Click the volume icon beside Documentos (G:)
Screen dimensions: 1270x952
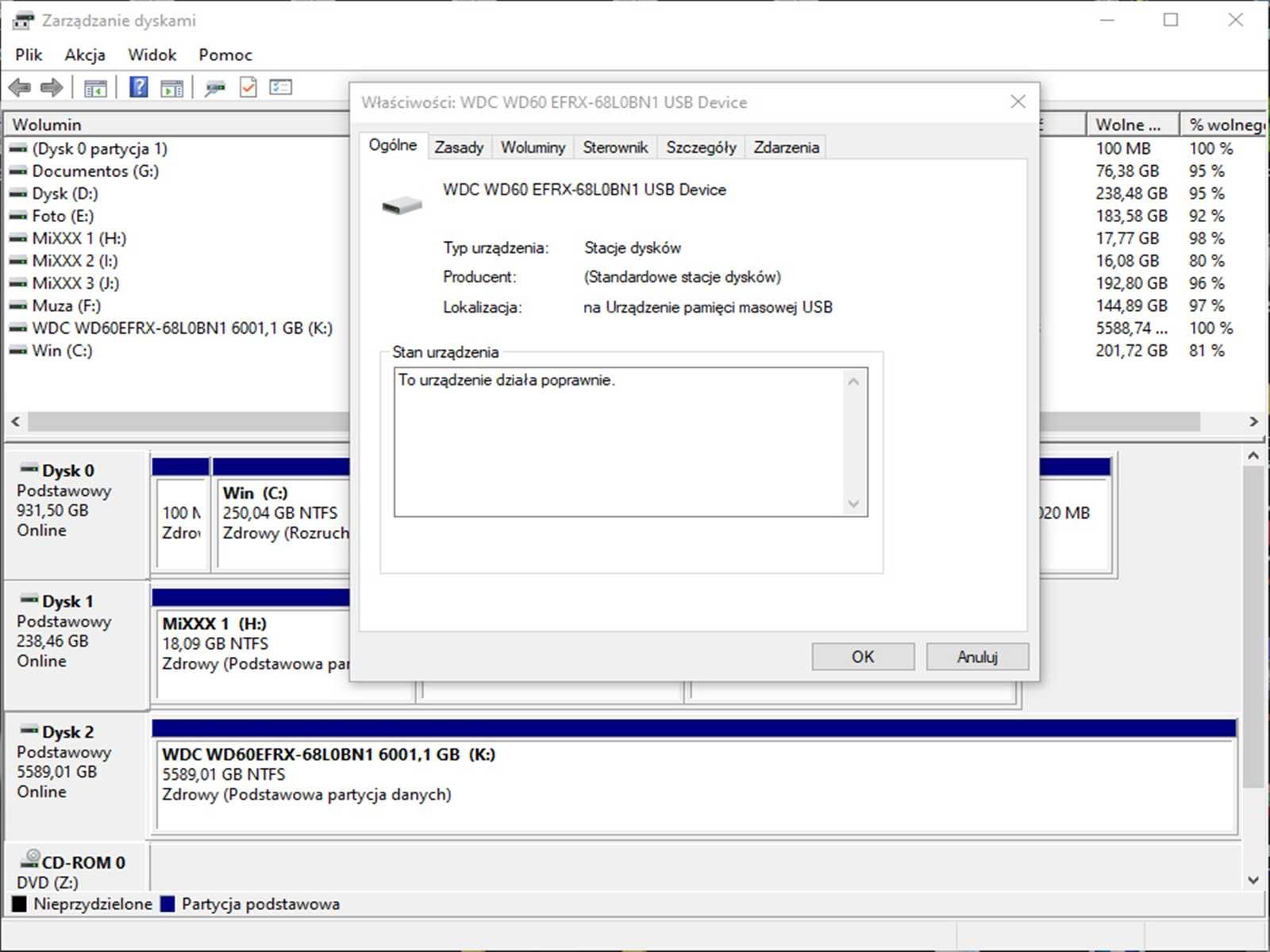tap(17, 171)
